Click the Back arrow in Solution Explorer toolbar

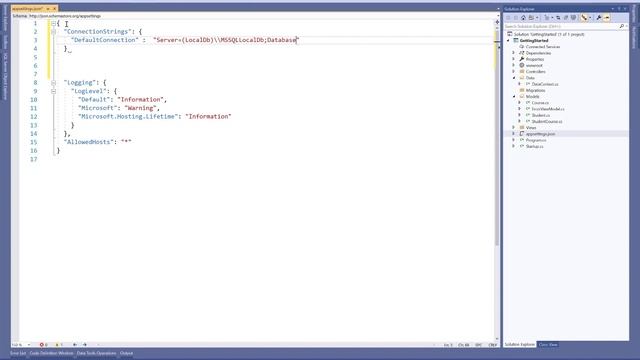pos(508,18)
